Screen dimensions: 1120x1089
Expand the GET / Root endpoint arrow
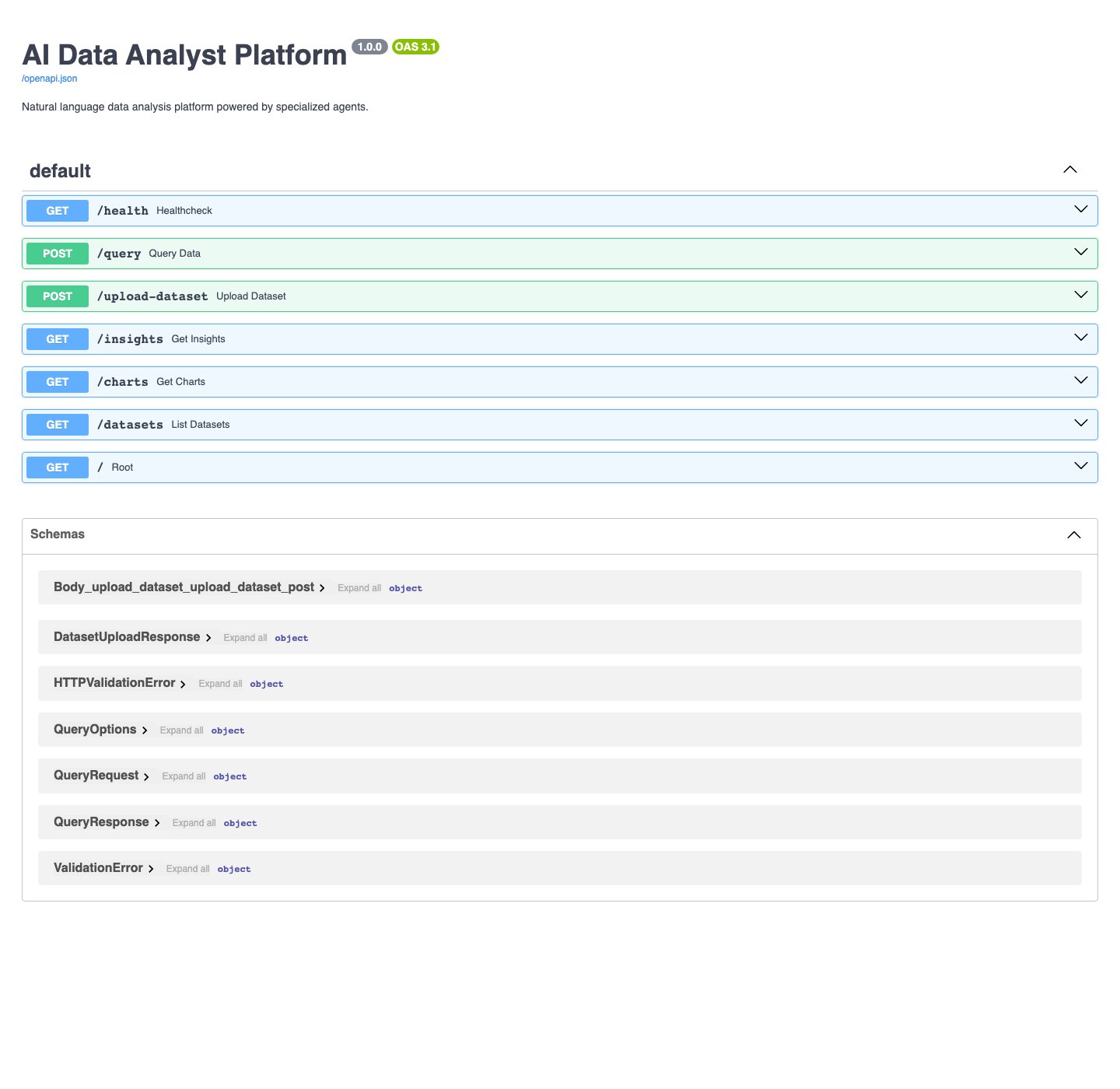tap(1081, 466)
